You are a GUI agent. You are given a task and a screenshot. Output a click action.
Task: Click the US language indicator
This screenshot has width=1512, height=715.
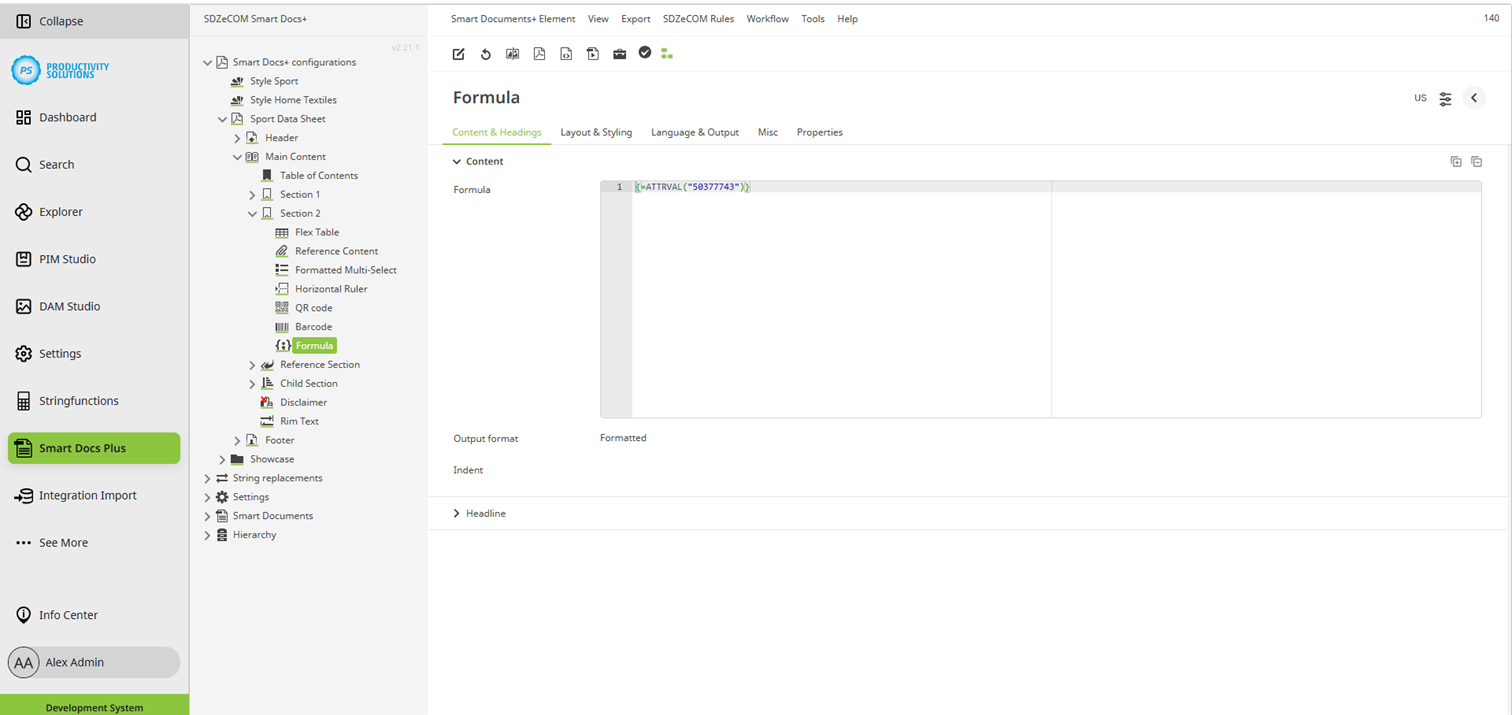coord(1420,98)
